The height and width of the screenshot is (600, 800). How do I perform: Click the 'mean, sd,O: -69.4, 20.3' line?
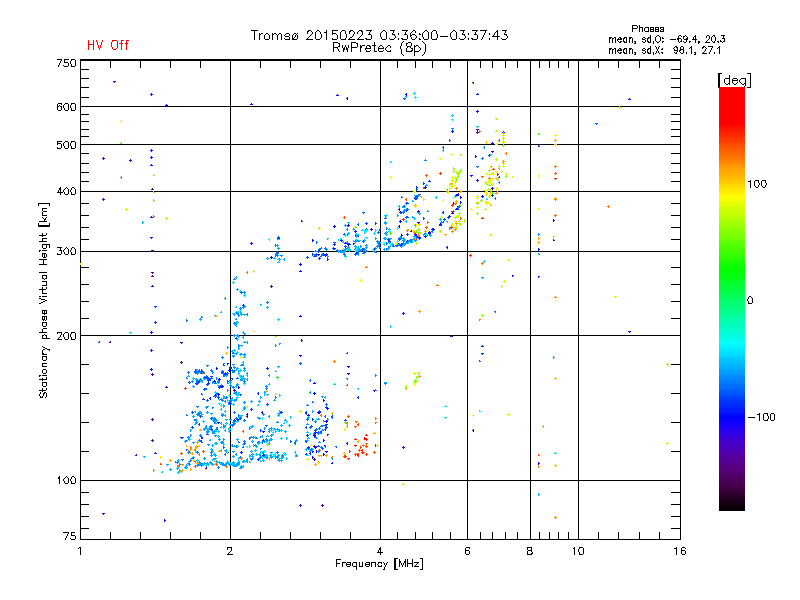tap(666, 39)
